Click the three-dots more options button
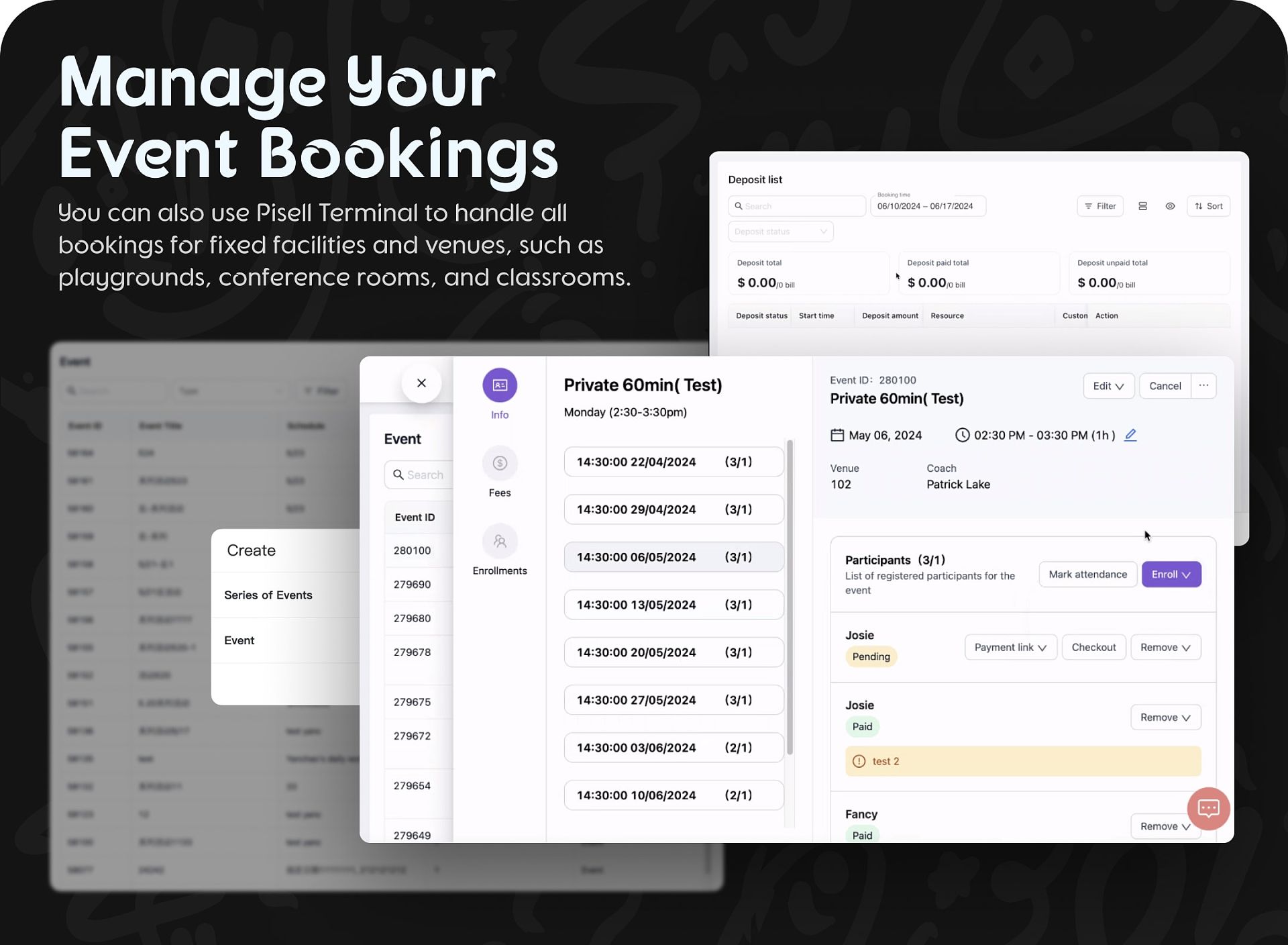The height and width of the screenshot is (945, 1288). (x=1203, y=385)
